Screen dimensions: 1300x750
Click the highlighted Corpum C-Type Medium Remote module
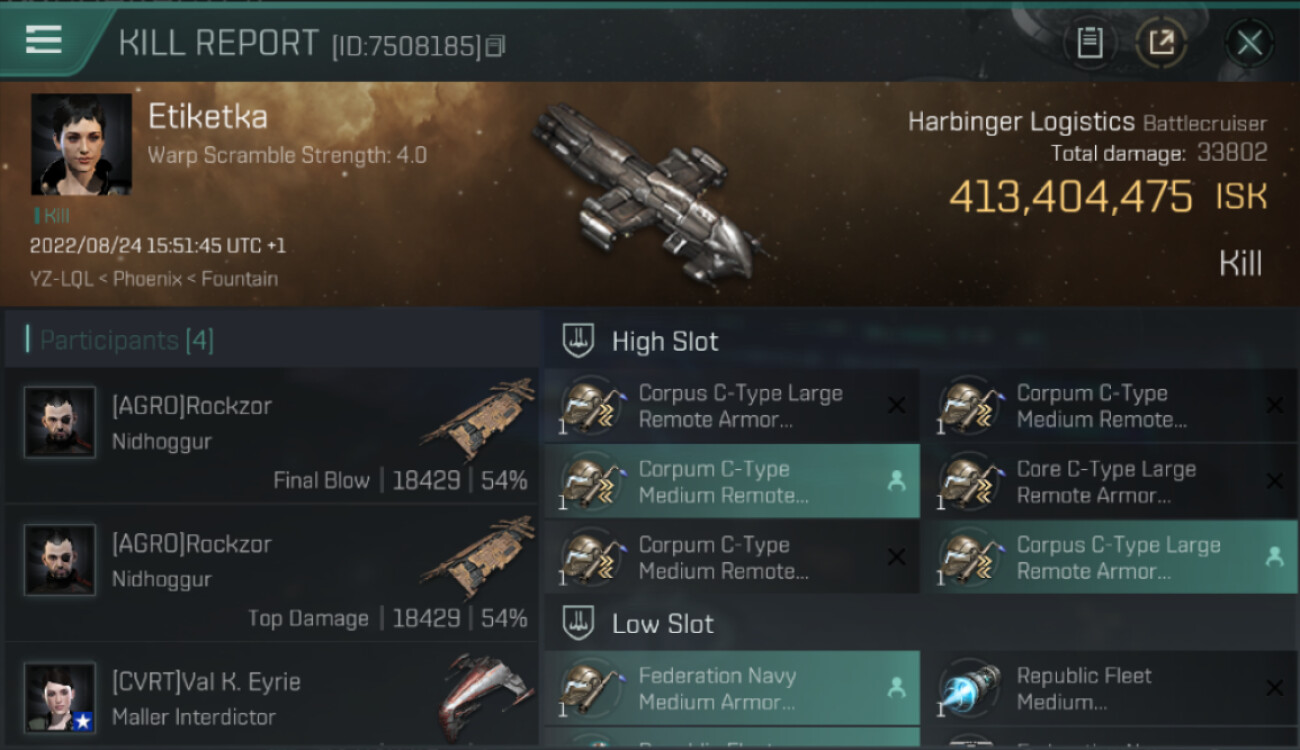[x=732, y=482]
